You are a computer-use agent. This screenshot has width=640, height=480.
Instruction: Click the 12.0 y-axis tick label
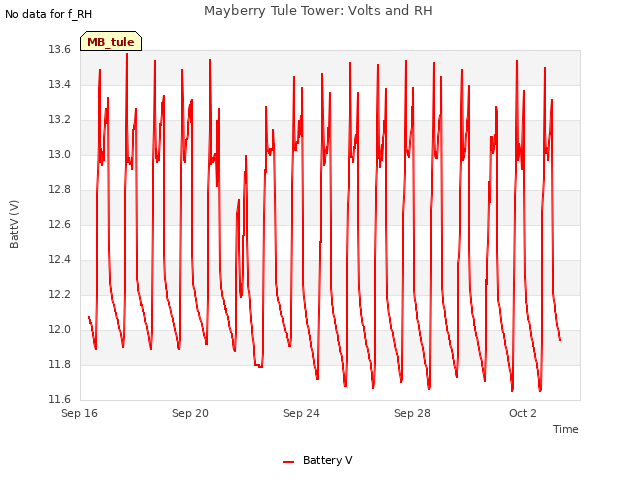click(x=60, y=329)
